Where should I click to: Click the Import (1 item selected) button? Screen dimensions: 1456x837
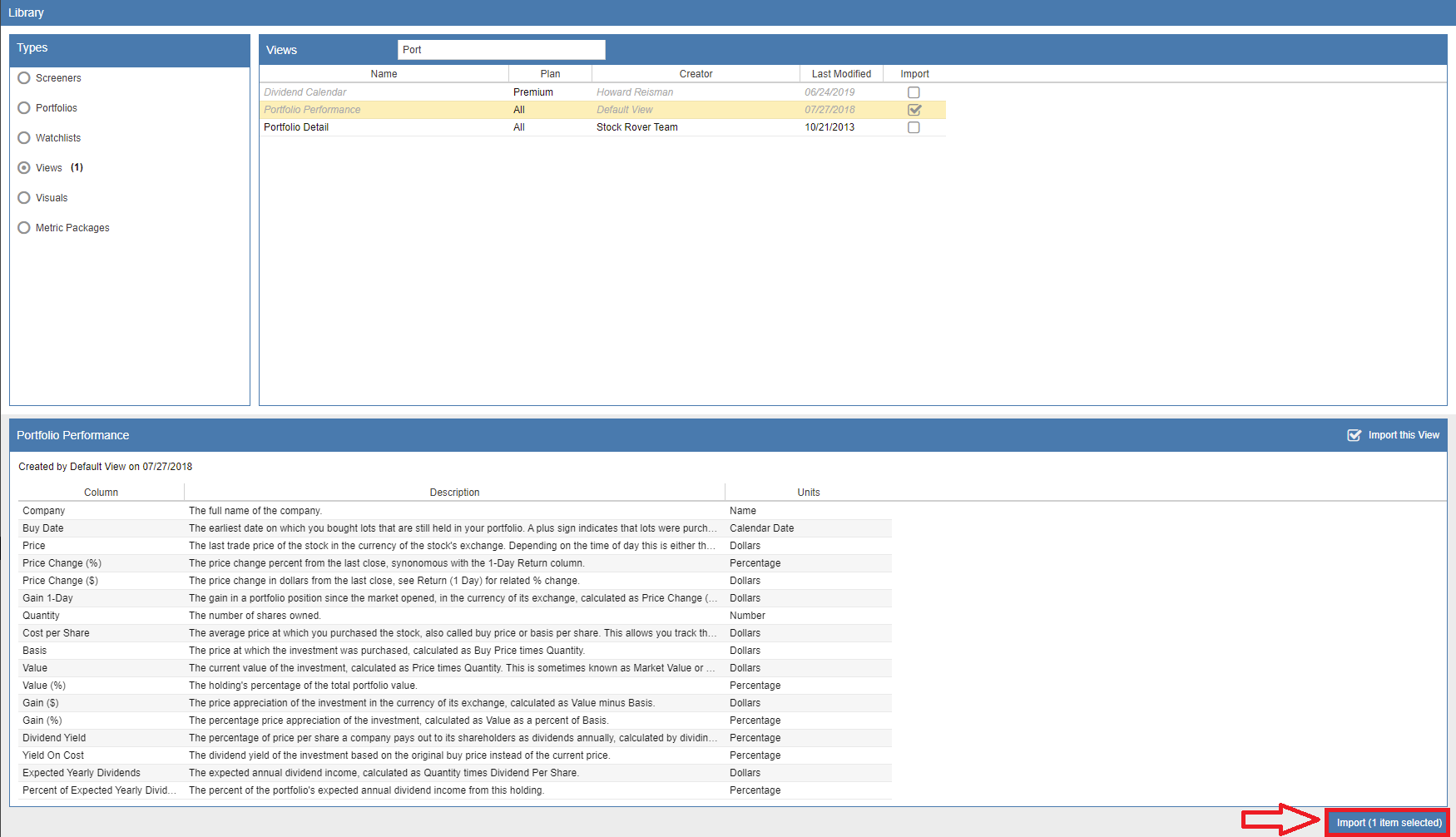(1389, 823)
